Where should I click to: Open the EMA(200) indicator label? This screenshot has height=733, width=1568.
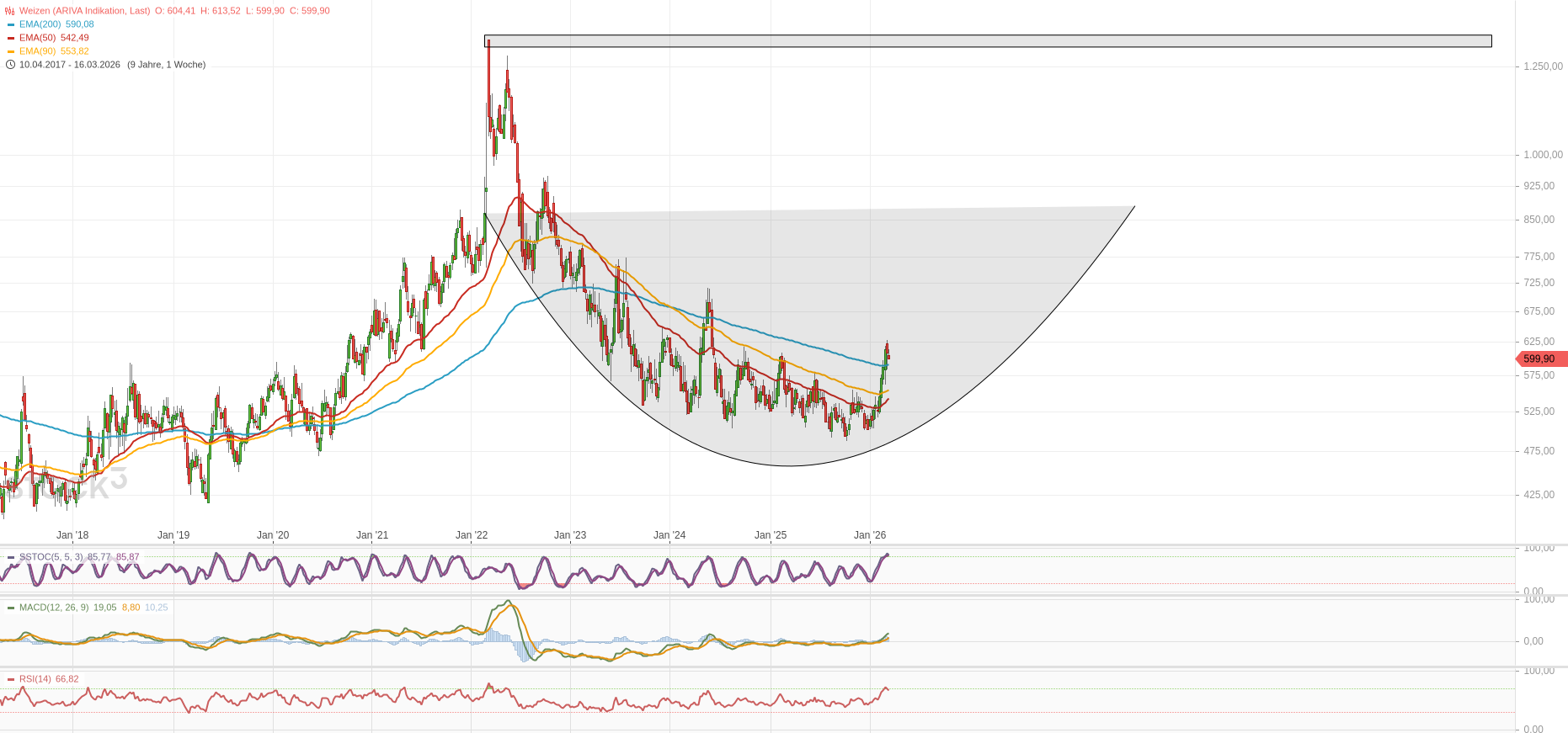pos(40,24)
